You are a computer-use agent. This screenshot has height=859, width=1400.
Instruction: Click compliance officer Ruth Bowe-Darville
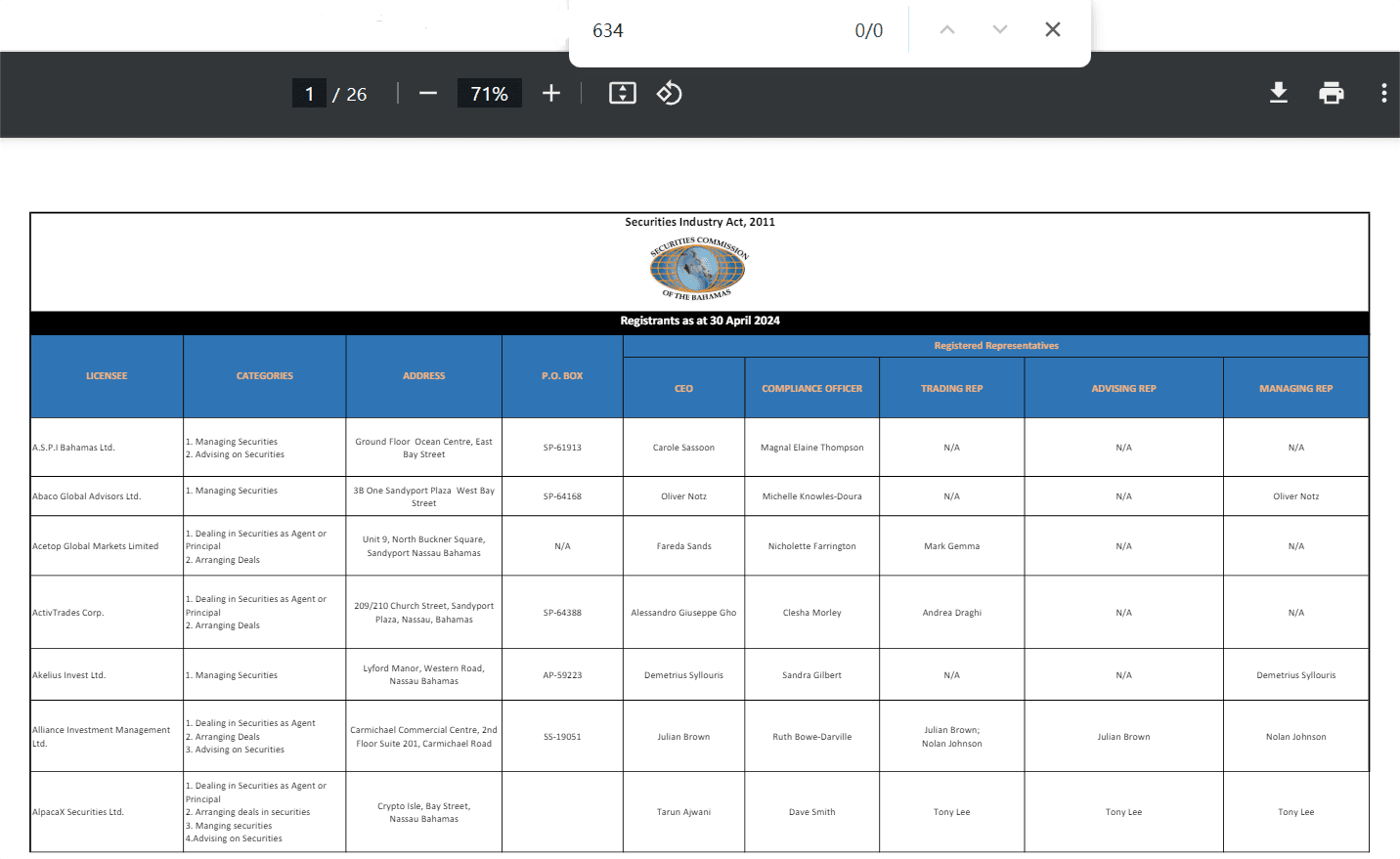(x=812, y=737)
